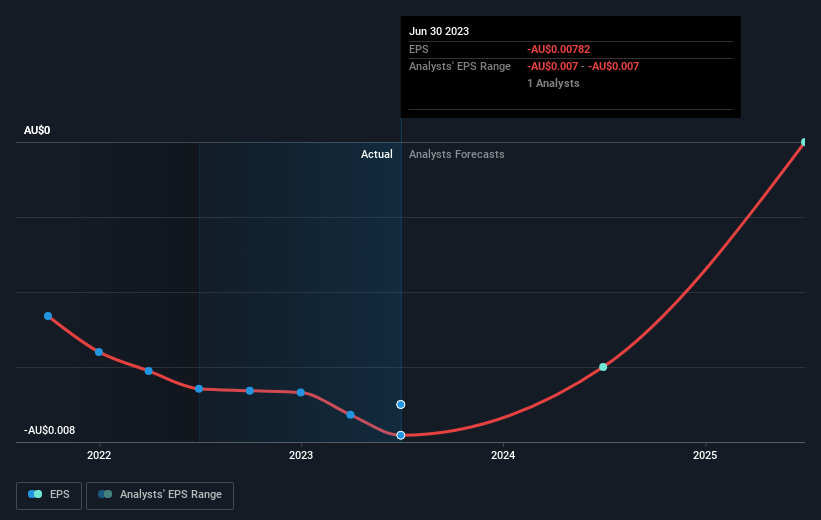Click the 2024 x-axis label
The width and height of the screenshot is (821, 520).
(503, 455)
